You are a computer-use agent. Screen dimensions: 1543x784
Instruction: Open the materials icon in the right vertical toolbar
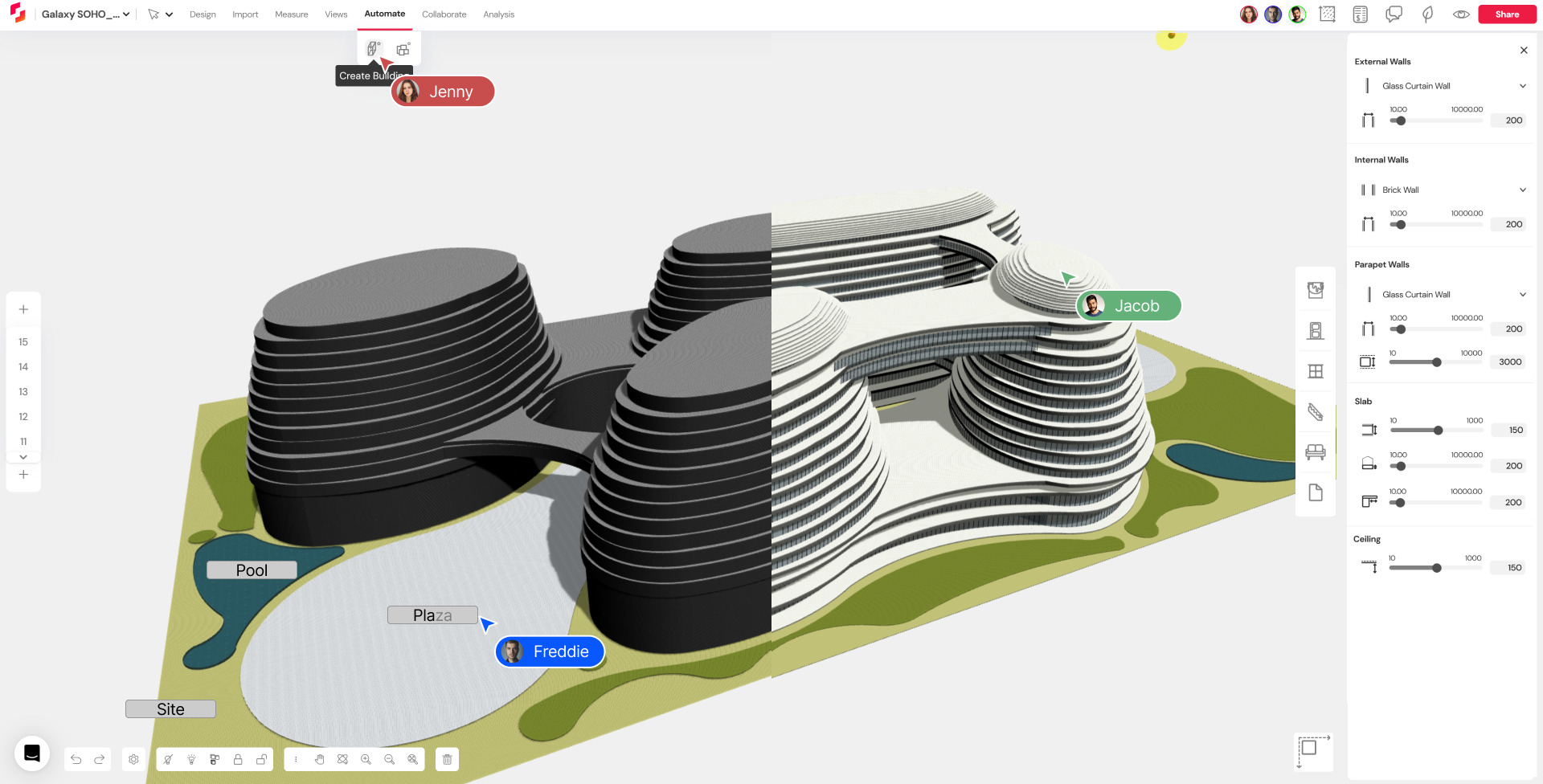point(1316,290)
